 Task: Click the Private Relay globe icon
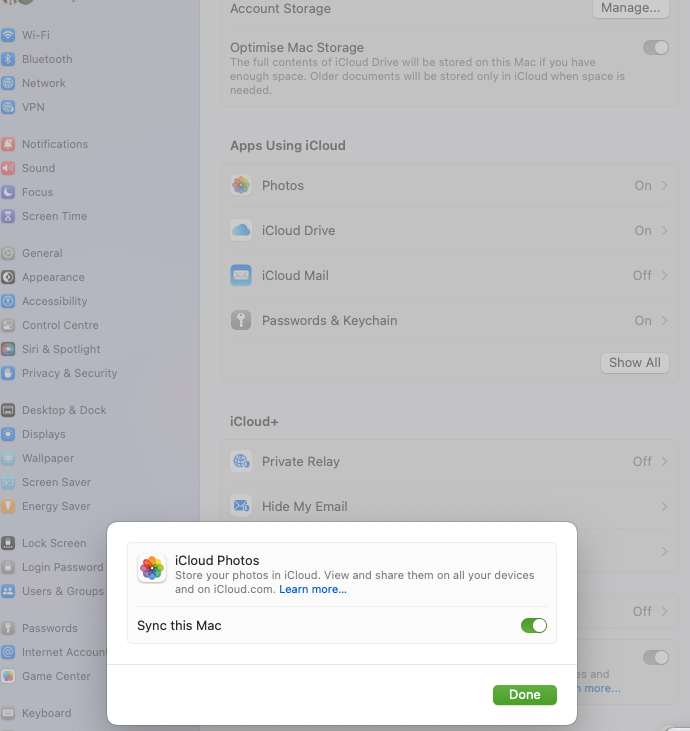(241, 462)
